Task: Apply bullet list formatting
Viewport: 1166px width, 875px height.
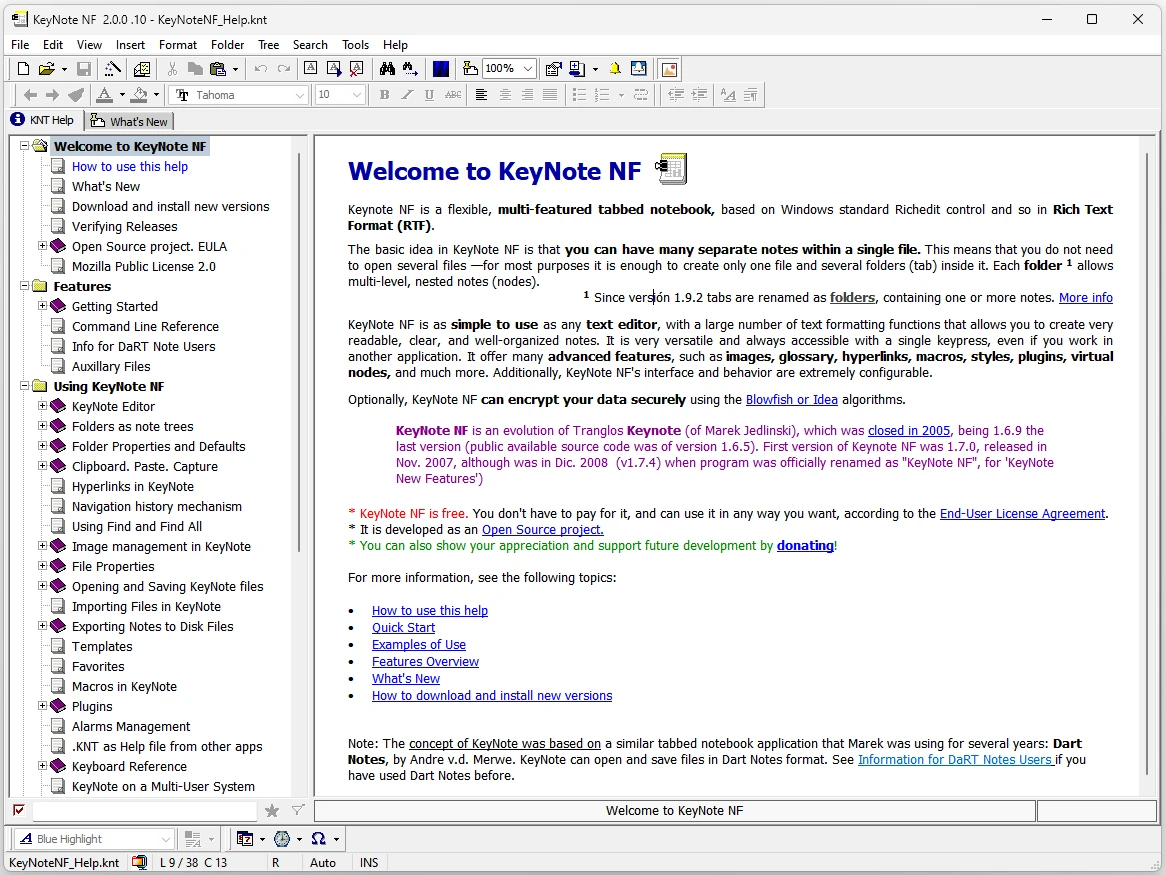Action: point(580,95)
